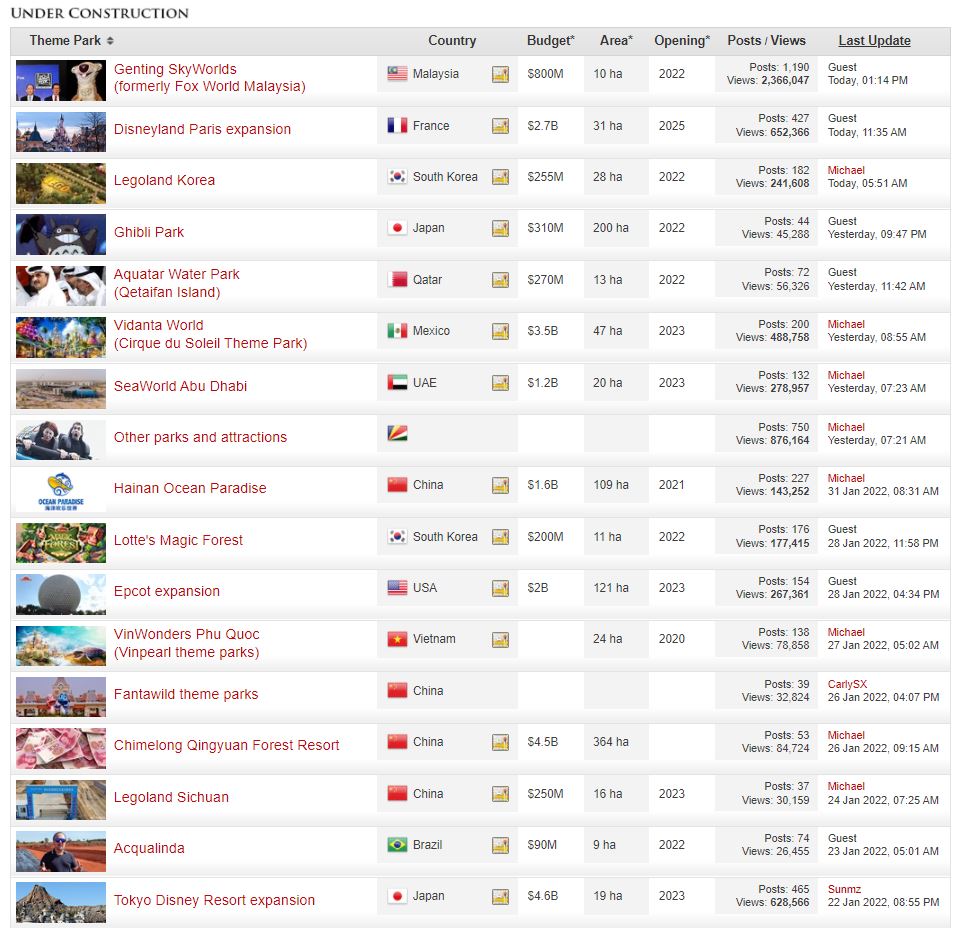Open the Epcot expansion thread
957x928 pixels.
167,592
